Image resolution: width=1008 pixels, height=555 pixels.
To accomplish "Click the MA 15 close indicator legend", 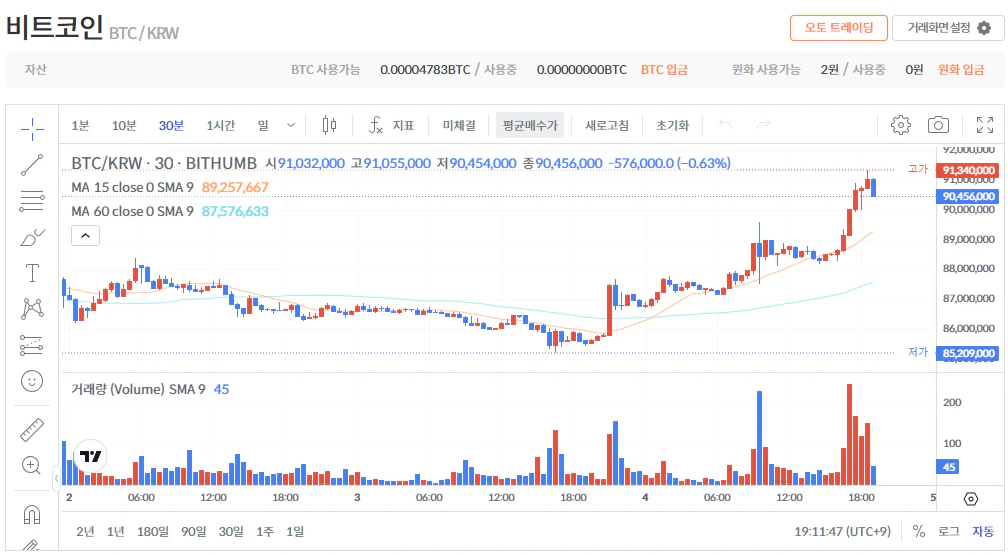I will 132,187.
